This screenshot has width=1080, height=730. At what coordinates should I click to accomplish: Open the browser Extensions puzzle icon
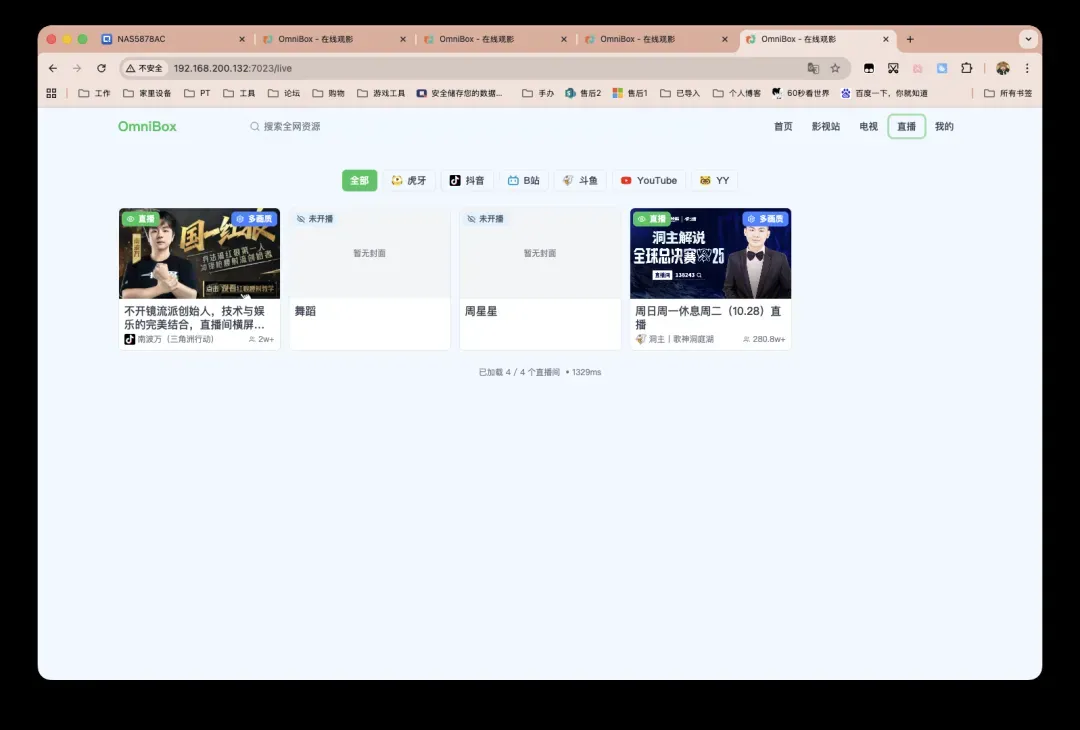click(x=966, y=68)
